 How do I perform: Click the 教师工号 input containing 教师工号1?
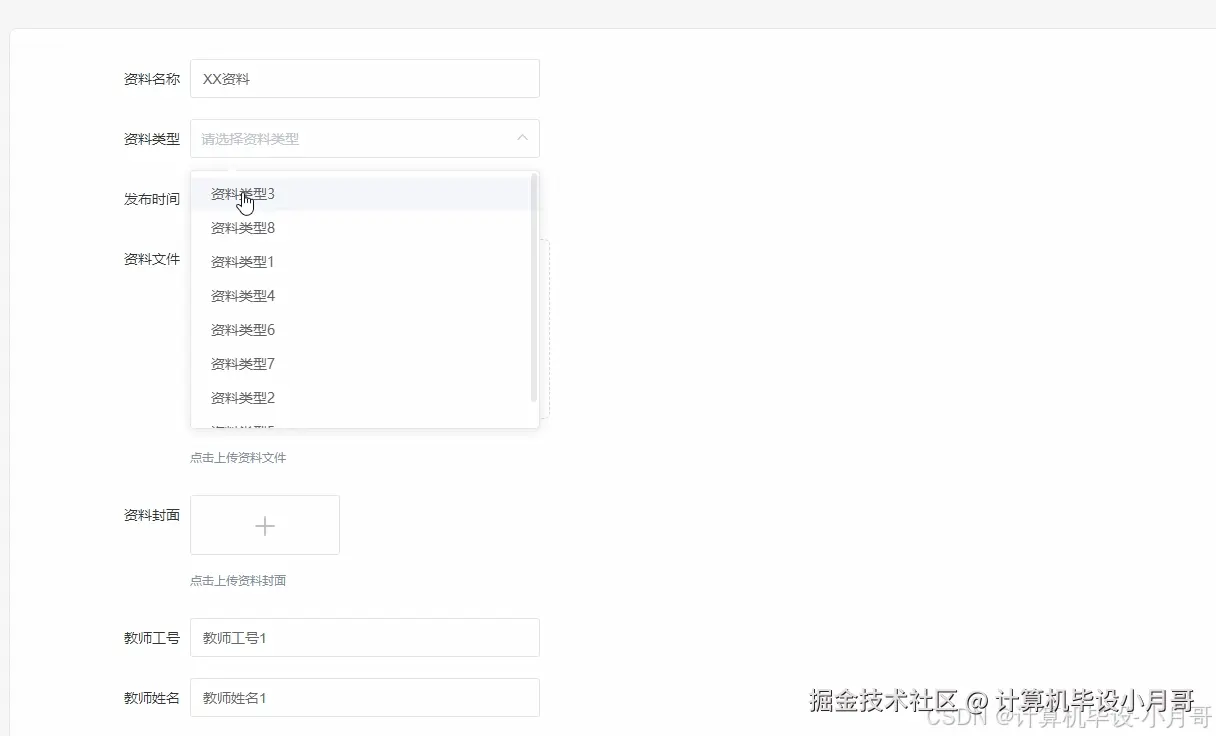pos(365,637)
